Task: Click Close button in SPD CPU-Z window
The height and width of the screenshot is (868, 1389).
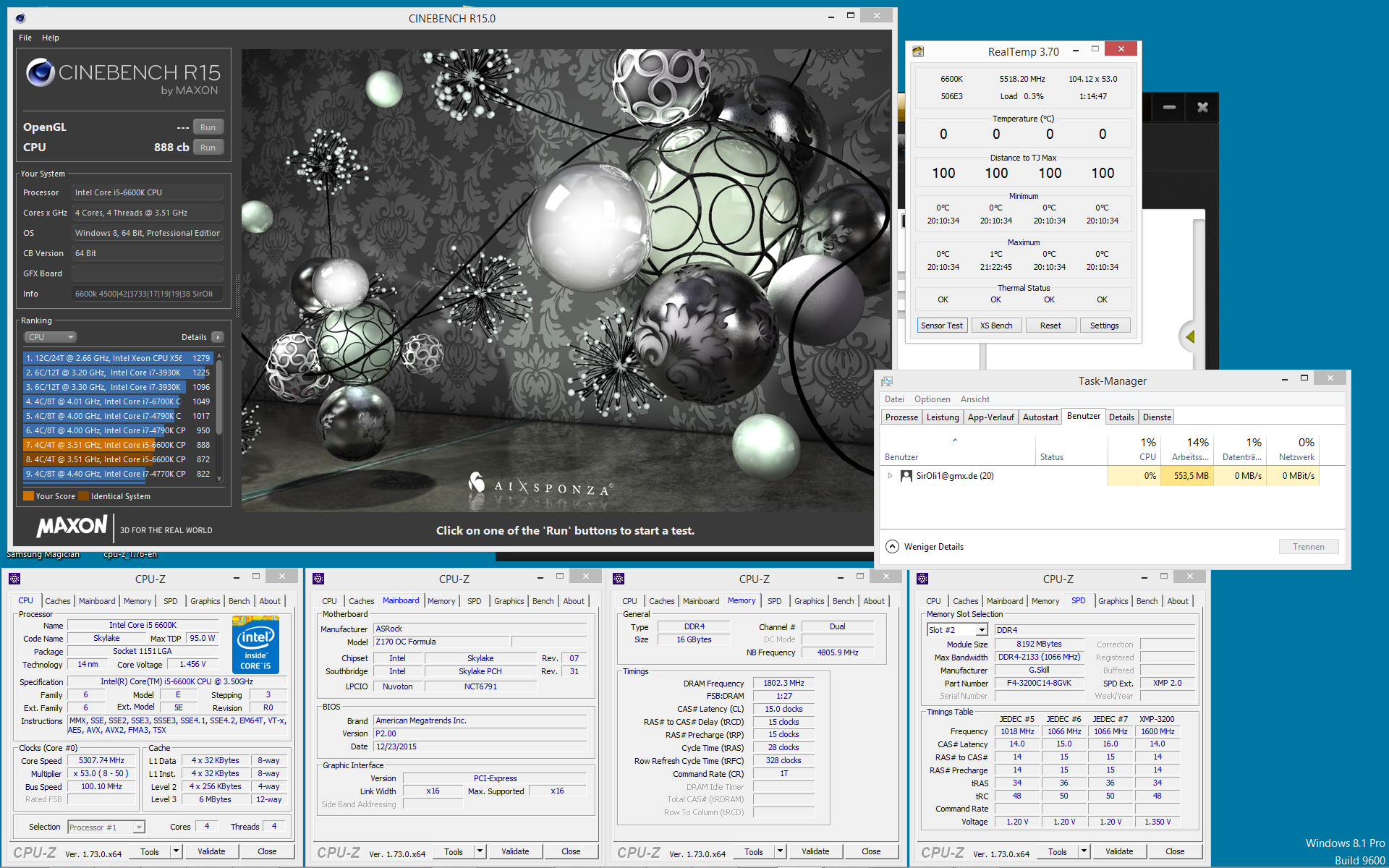Action: pyautogui.click(x=1175, y=851)
